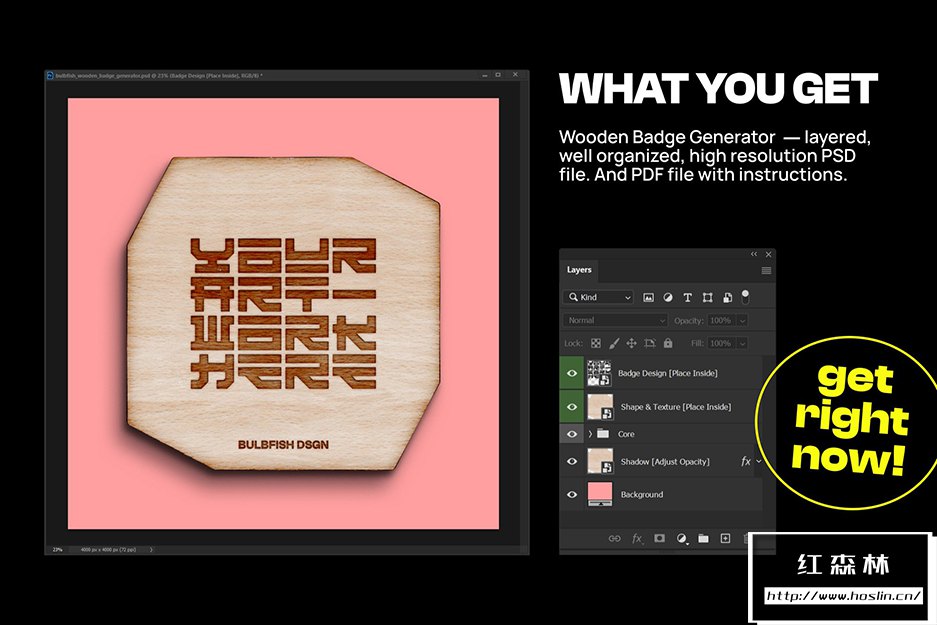Open the Normal blend mode dropdown
The image size is (937, 625).
(615, 321)
